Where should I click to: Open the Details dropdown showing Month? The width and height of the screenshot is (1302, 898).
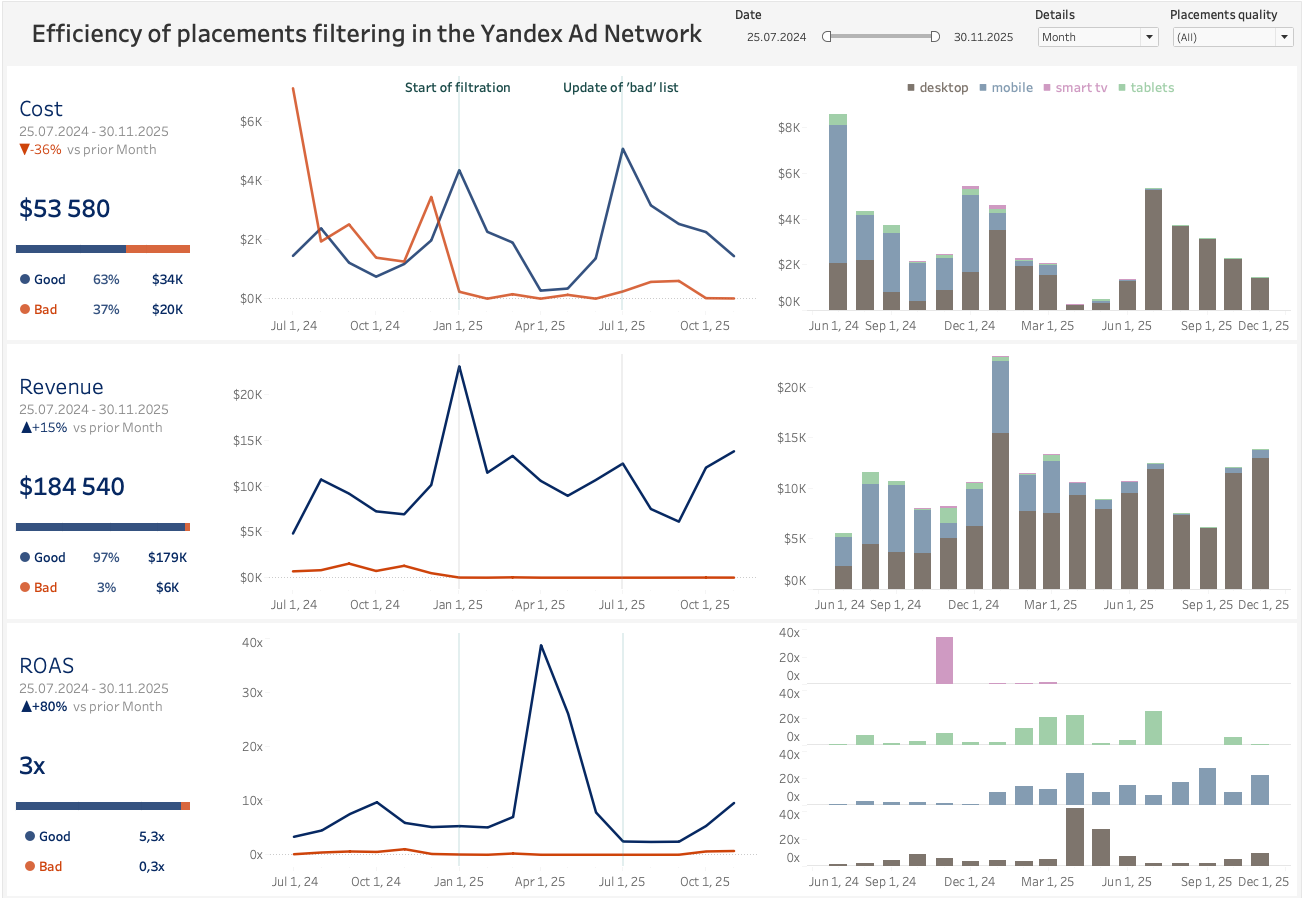[x=1097, y=37]
